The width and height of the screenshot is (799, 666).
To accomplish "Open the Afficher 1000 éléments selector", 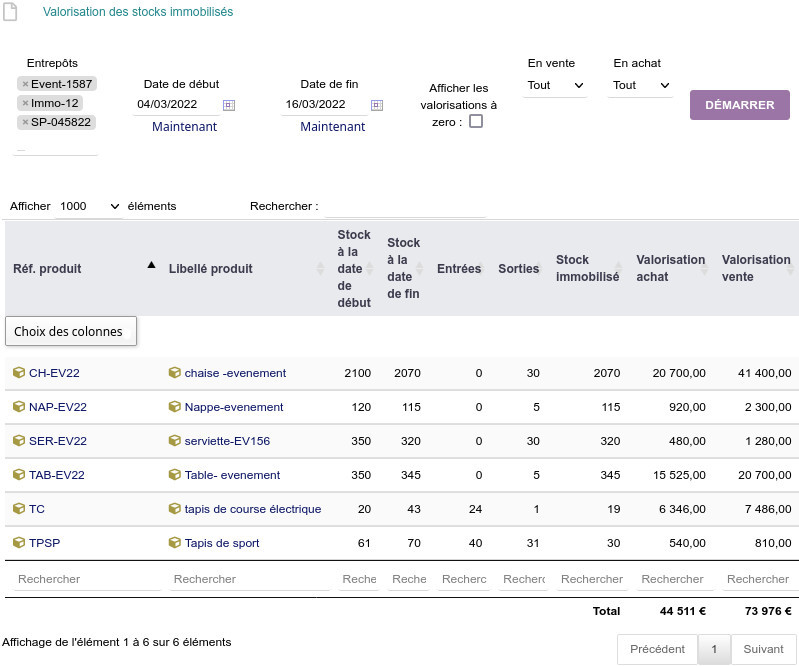I will (89, 206).
